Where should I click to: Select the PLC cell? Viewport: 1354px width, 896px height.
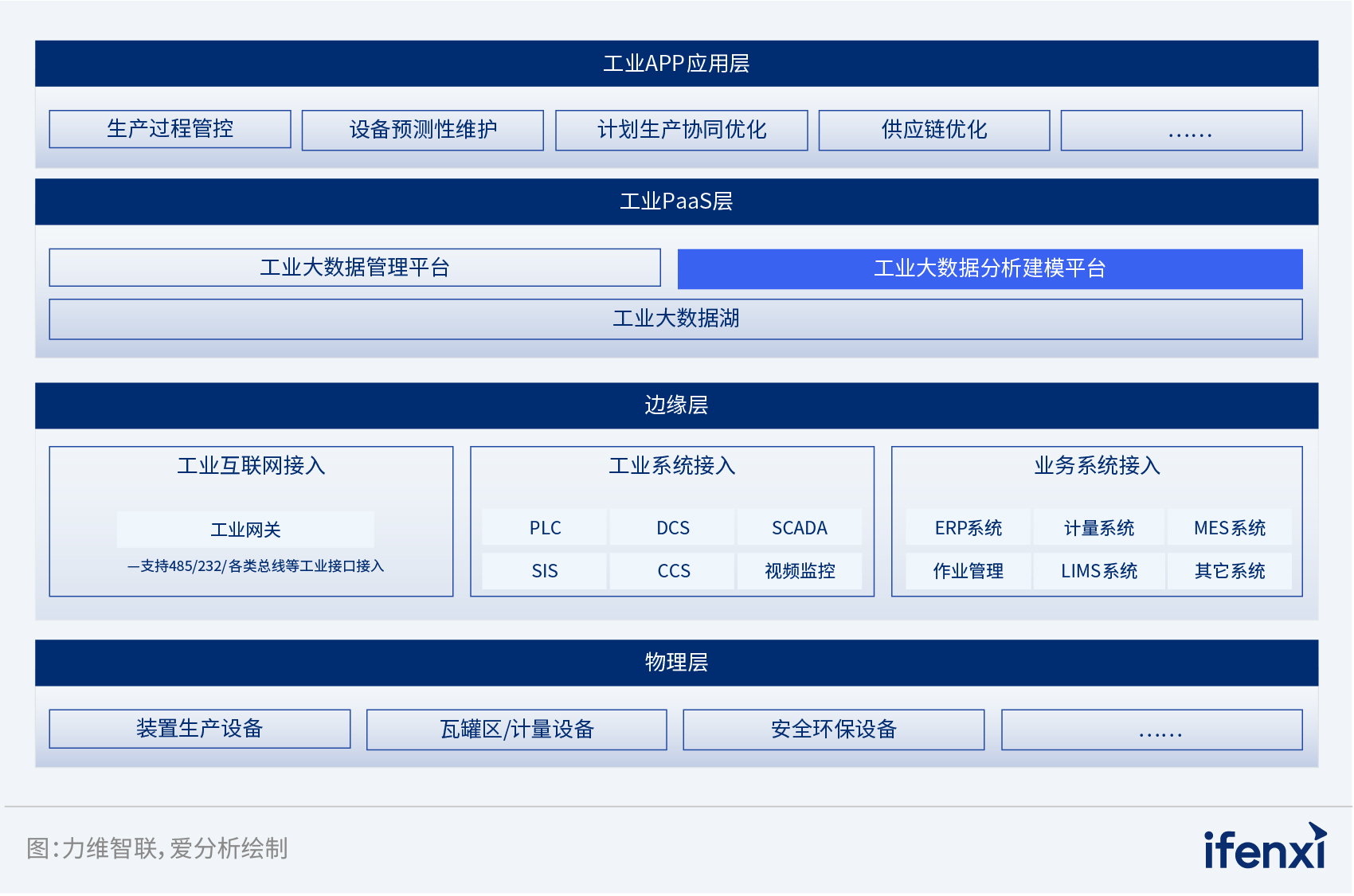(x=545, y=527)
